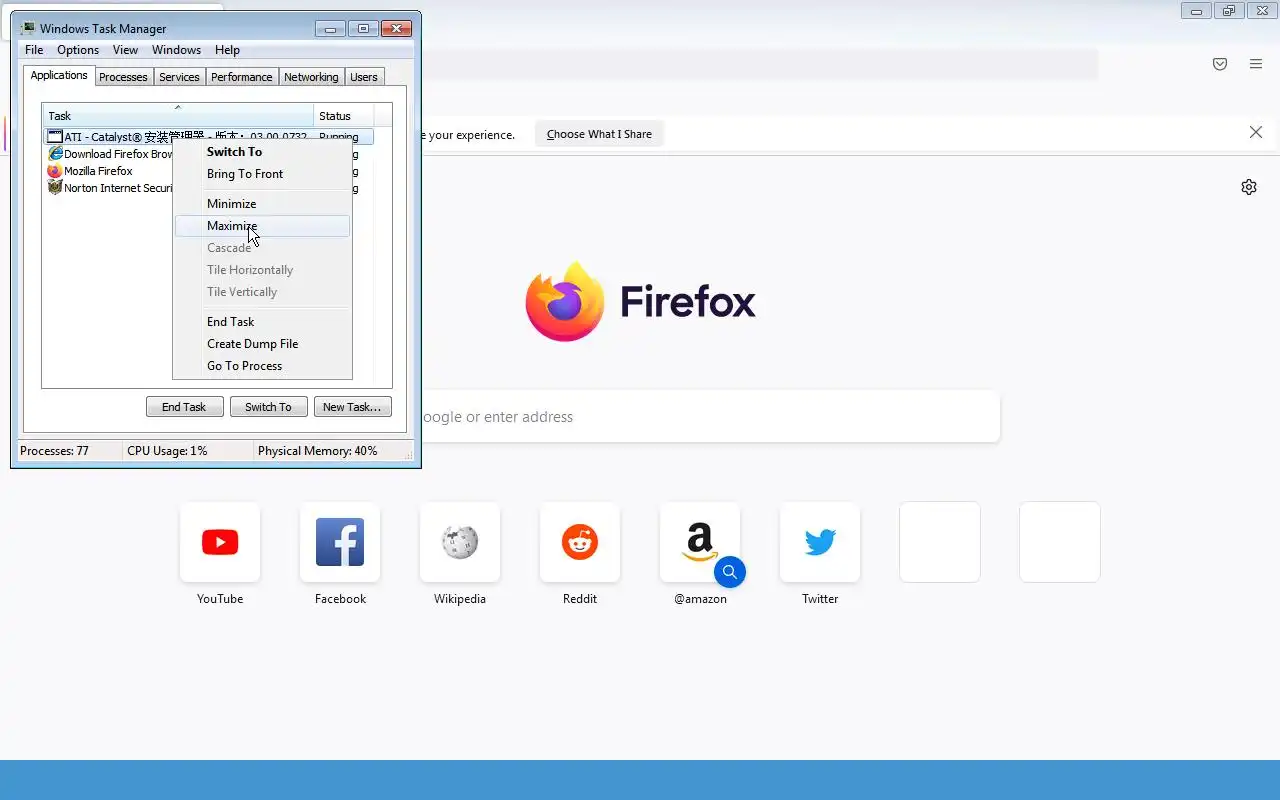The height and width of the screenshot is (800, 1280).
Task: Choose Bring To Front in context menu
Action: (x=262, y=174)
